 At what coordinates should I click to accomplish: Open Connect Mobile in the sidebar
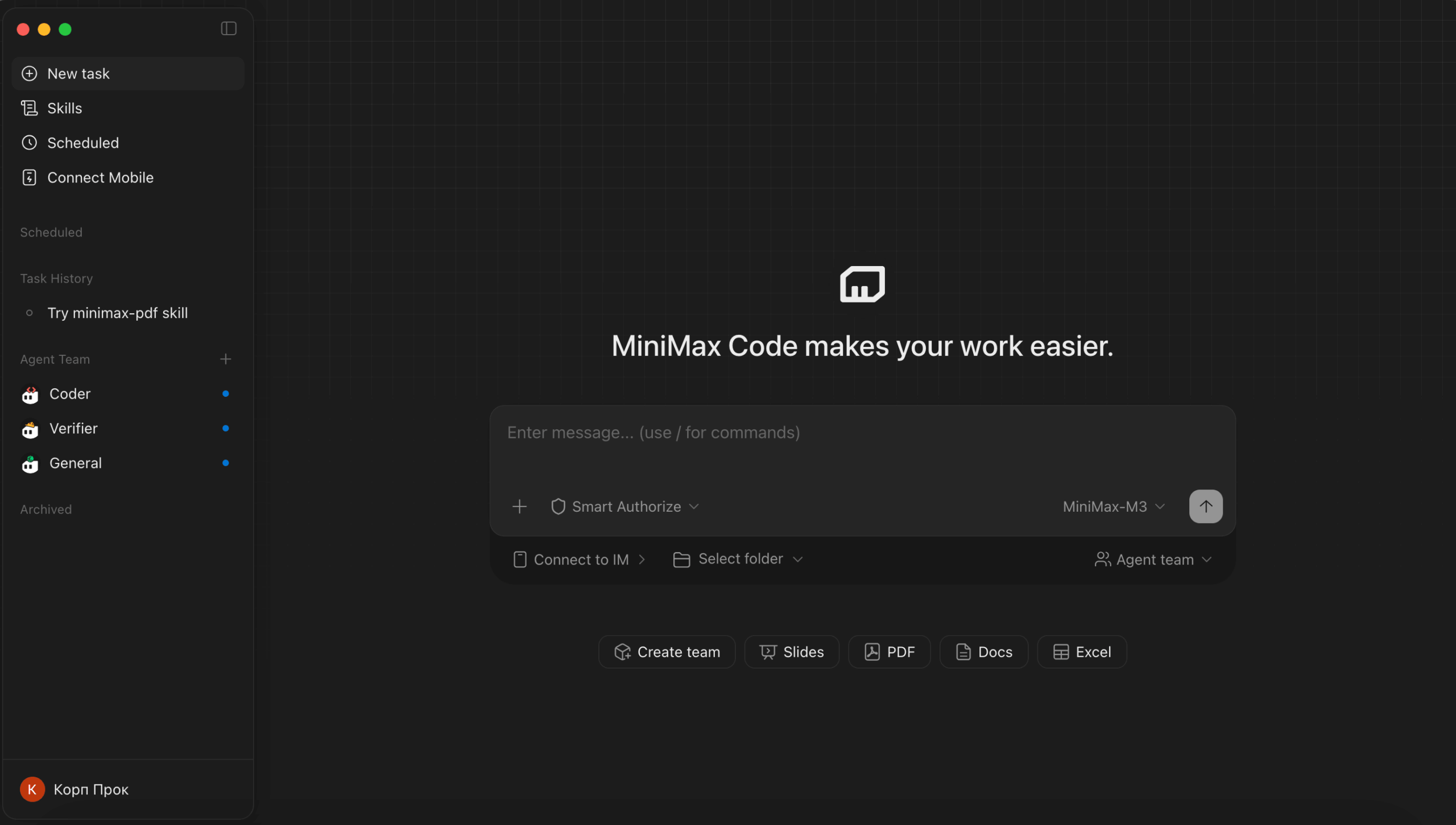coord(128,177)
